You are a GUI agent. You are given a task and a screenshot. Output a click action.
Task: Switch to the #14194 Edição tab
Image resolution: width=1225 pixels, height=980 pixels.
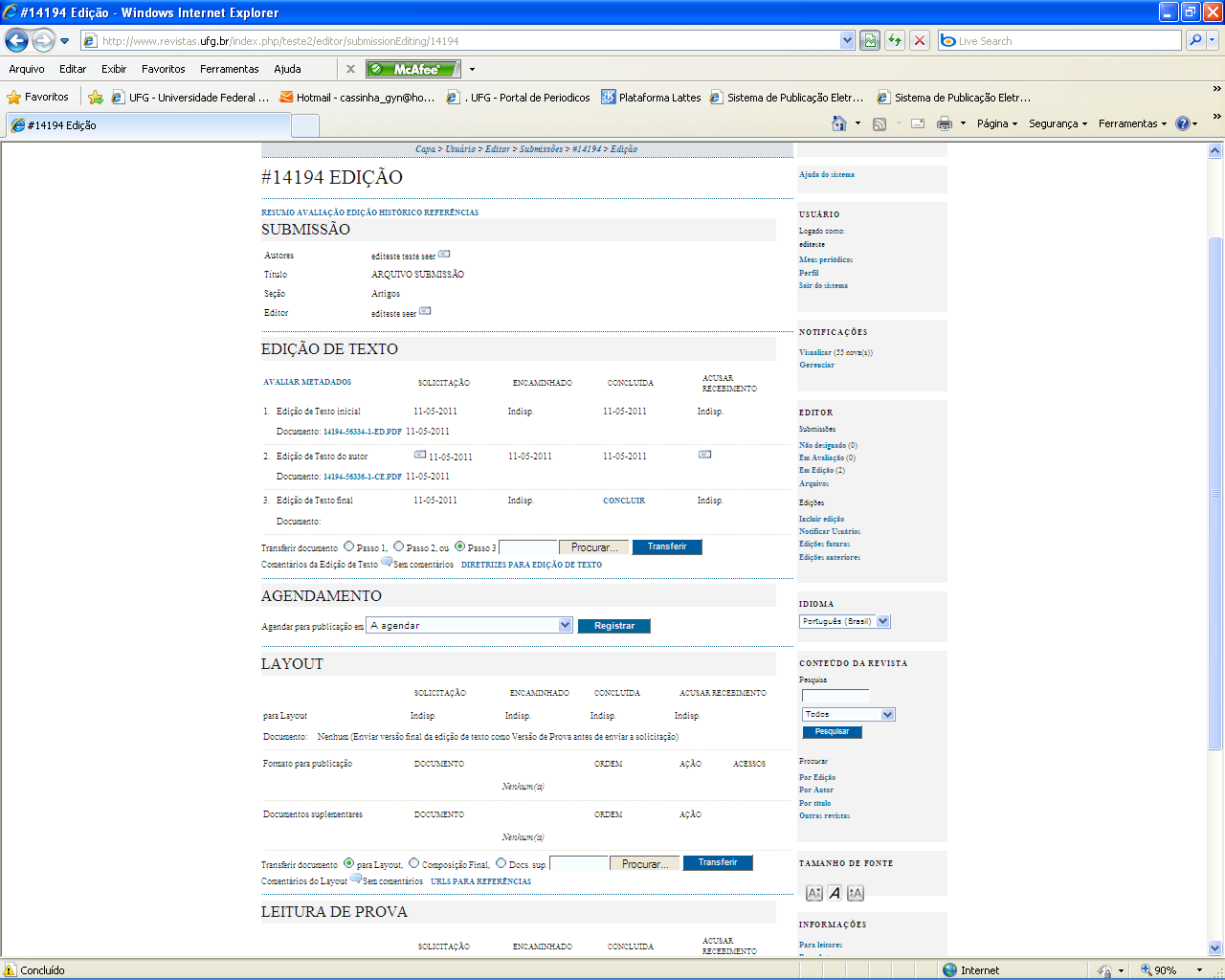pyautogui.click(x=147, y=125)
